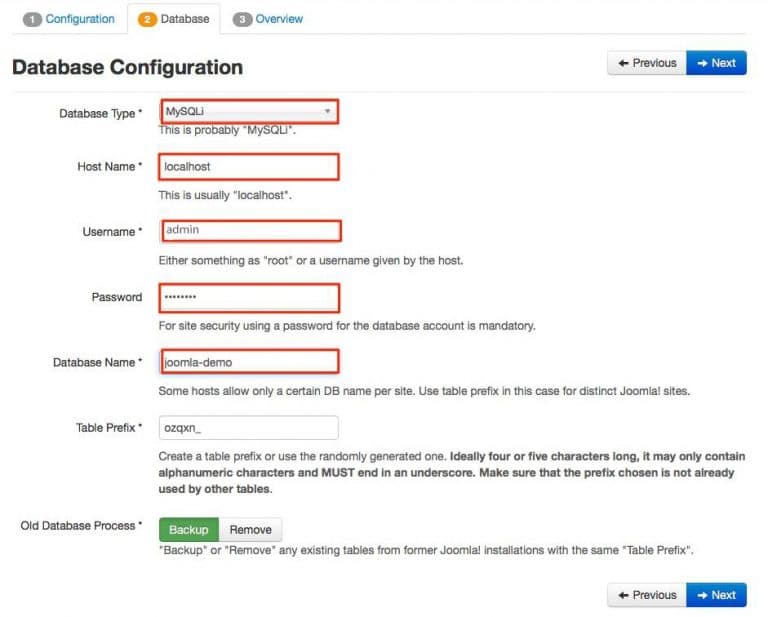This screenshot has width=768, height=617.
Task: Open the Database Type MySQLi dropdown
Action: [x=249, y=112]
